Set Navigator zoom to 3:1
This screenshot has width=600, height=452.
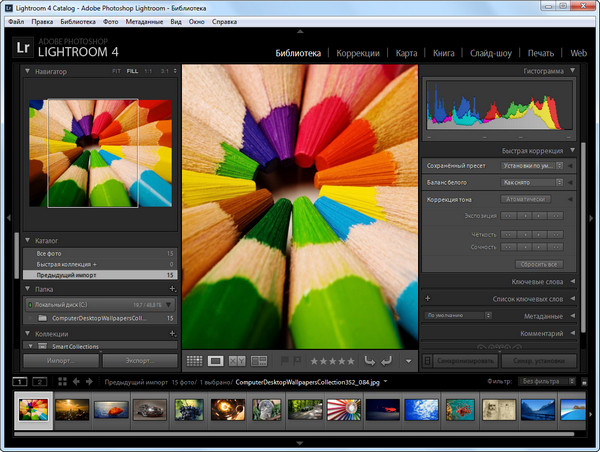point(165,71)
